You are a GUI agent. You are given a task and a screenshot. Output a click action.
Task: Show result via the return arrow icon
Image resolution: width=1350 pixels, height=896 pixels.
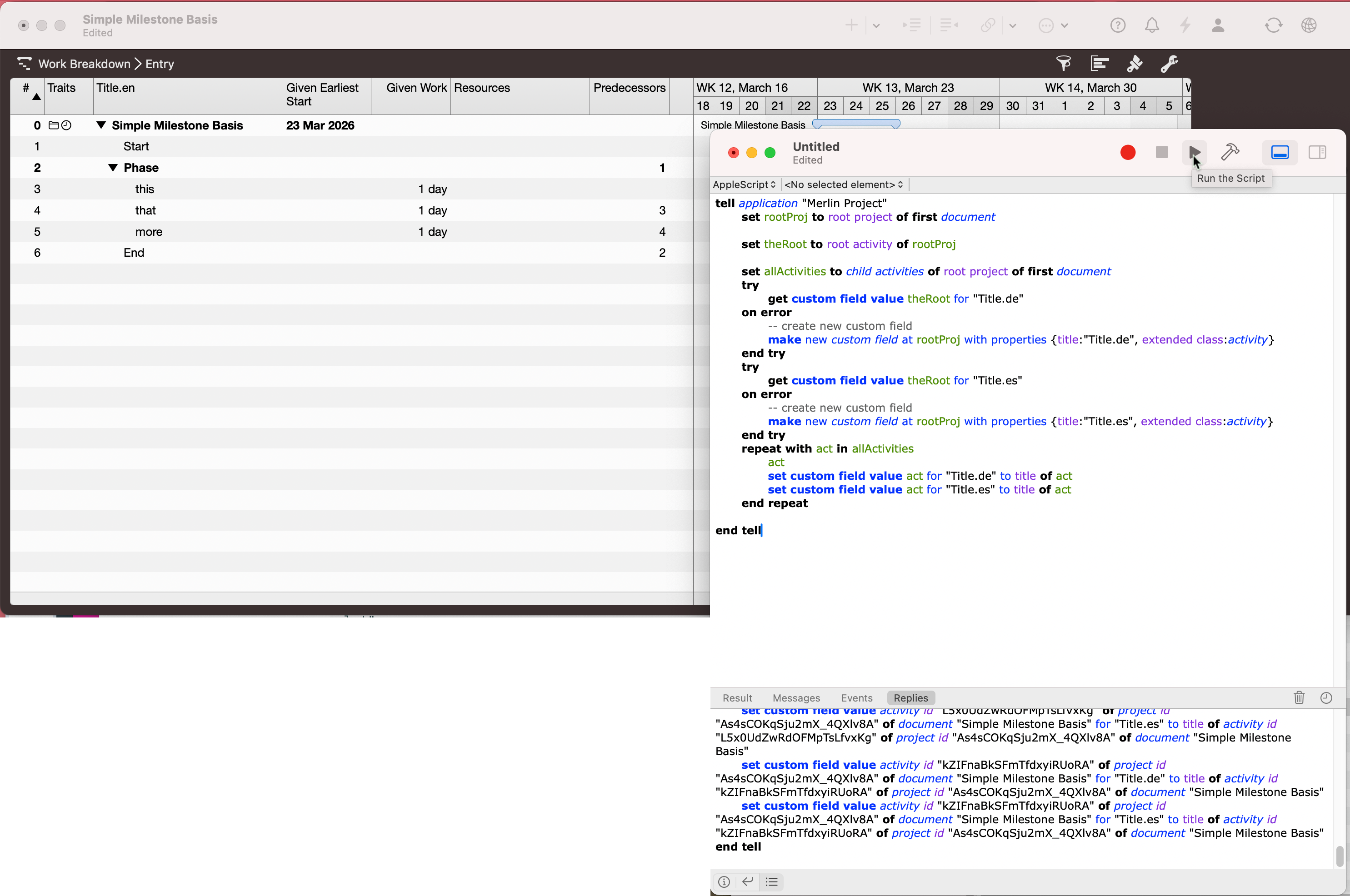tap(748, 882)
